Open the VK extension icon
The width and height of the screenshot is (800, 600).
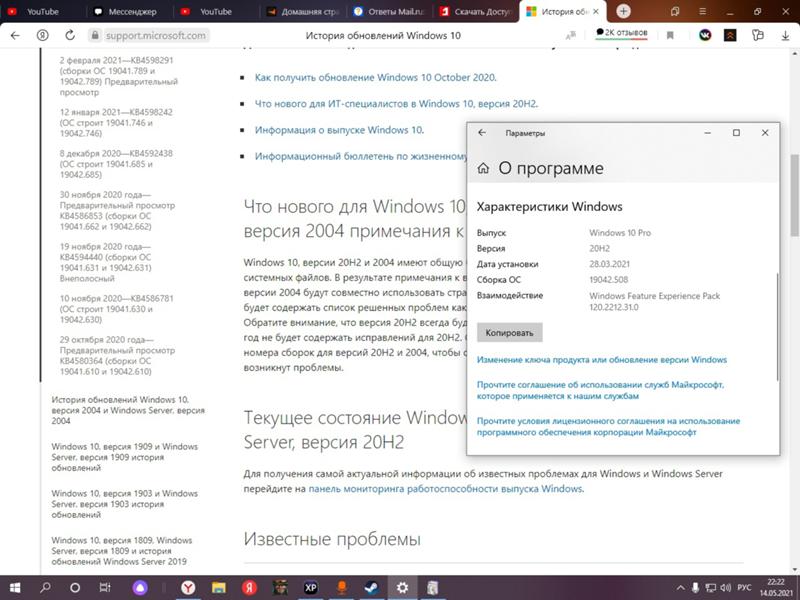(x=705, y=35)
